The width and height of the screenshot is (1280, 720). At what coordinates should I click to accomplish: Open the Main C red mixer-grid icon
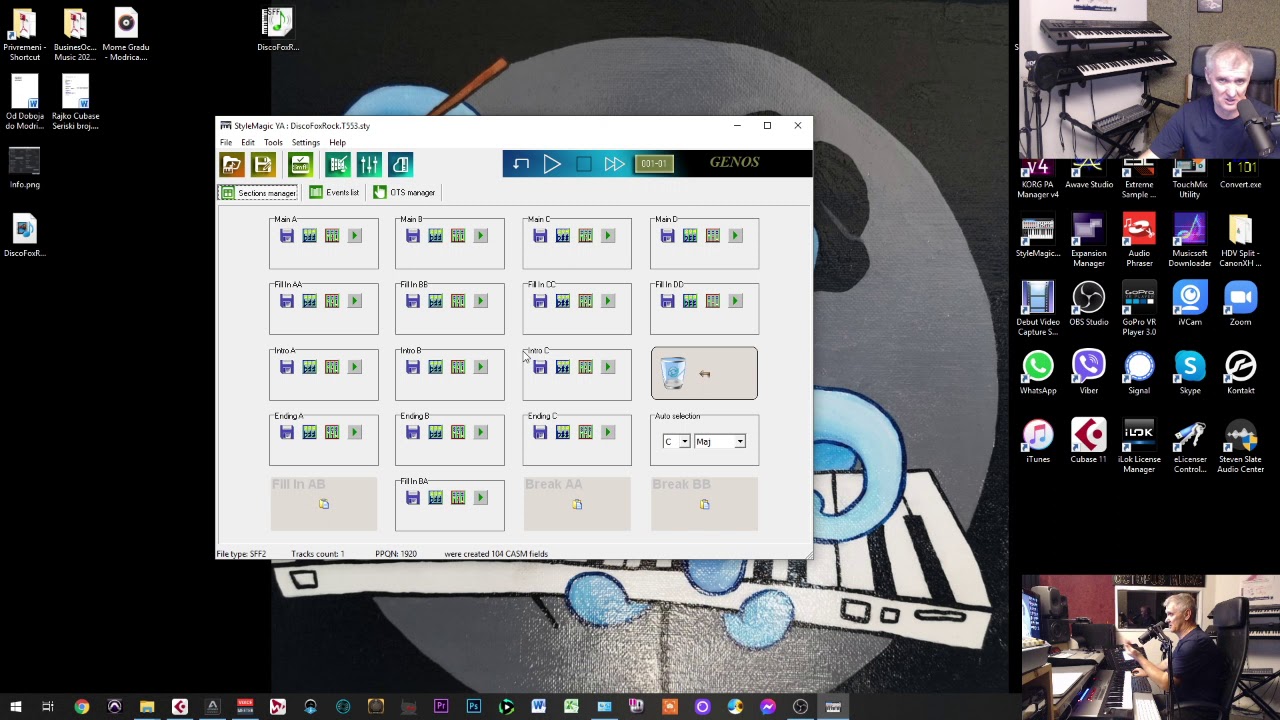[585, 236]
